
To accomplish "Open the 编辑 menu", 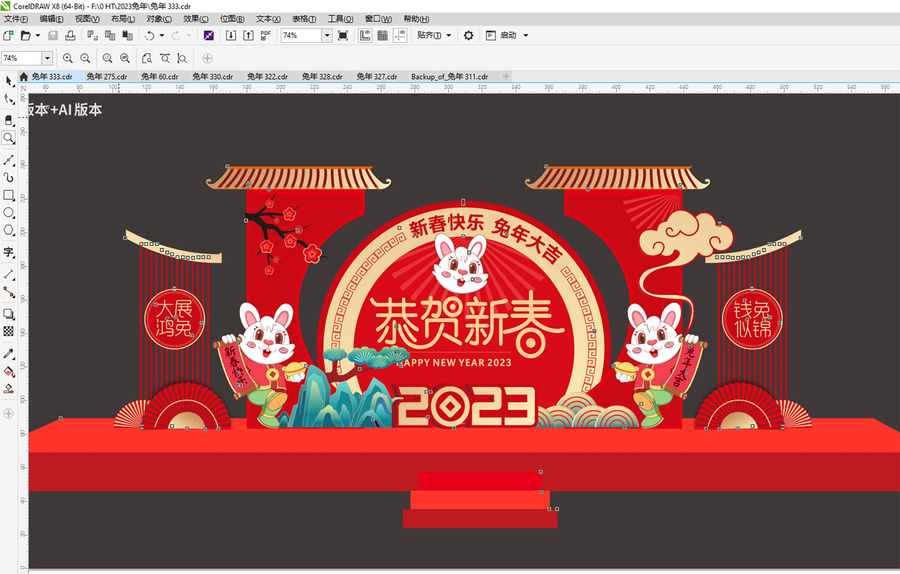I will [x=52, y=19].
